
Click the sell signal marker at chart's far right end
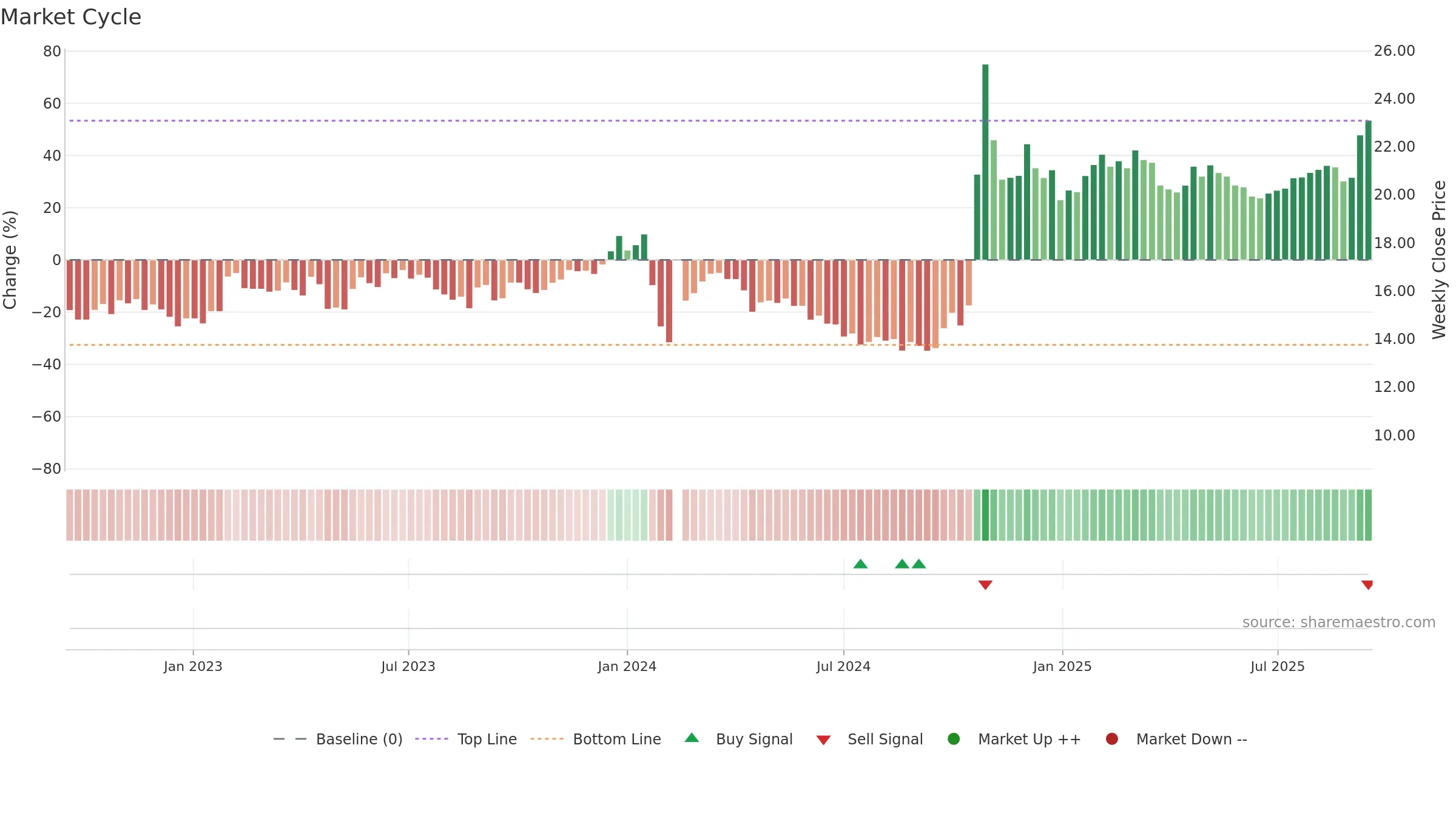click(x=1367, y=585)
